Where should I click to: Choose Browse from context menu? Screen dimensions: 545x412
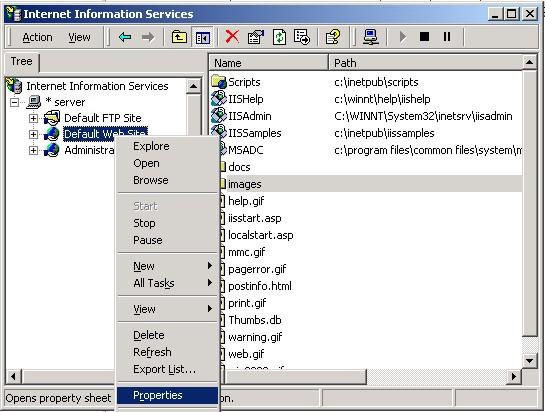[x=168, y=180]
